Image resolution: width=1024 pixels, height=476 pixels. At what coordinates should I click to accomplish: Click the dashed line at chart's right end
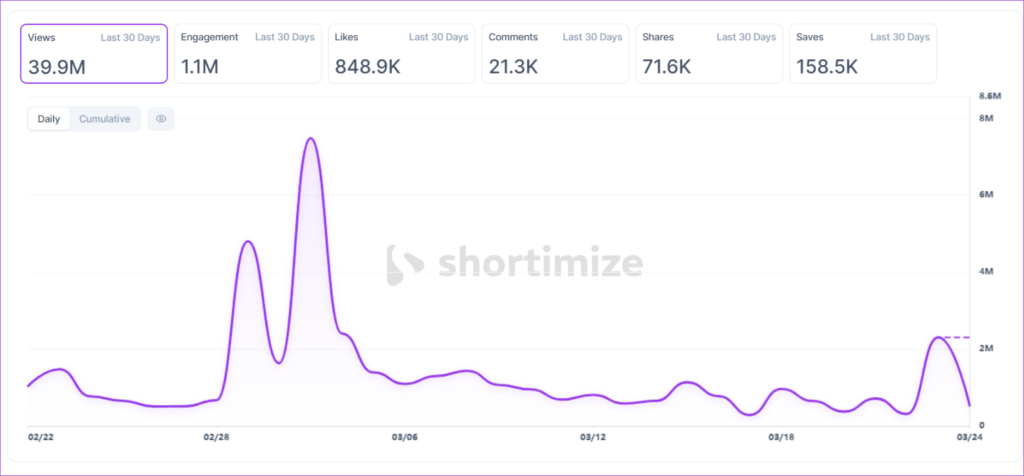(957, 338)
